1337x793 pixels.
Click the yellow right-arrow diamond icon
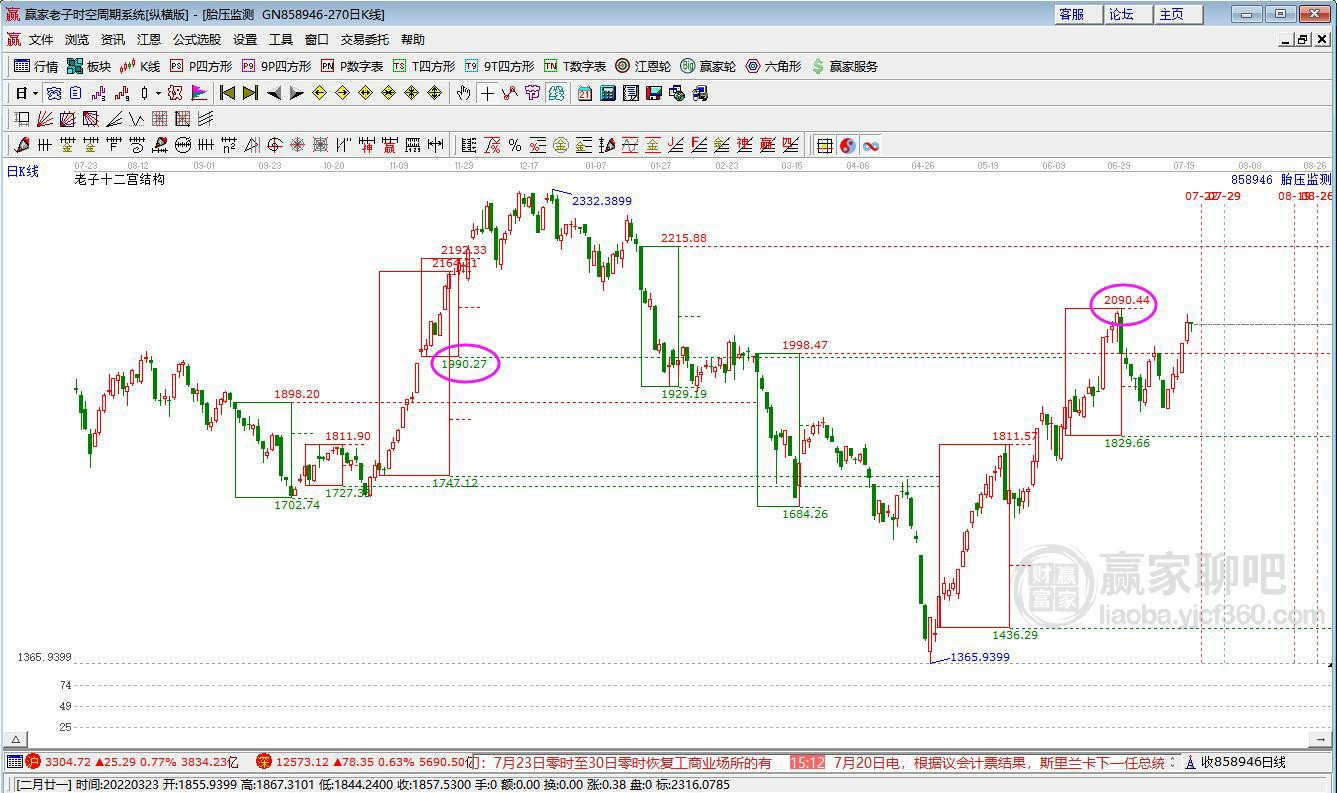(x=342, y=93)
